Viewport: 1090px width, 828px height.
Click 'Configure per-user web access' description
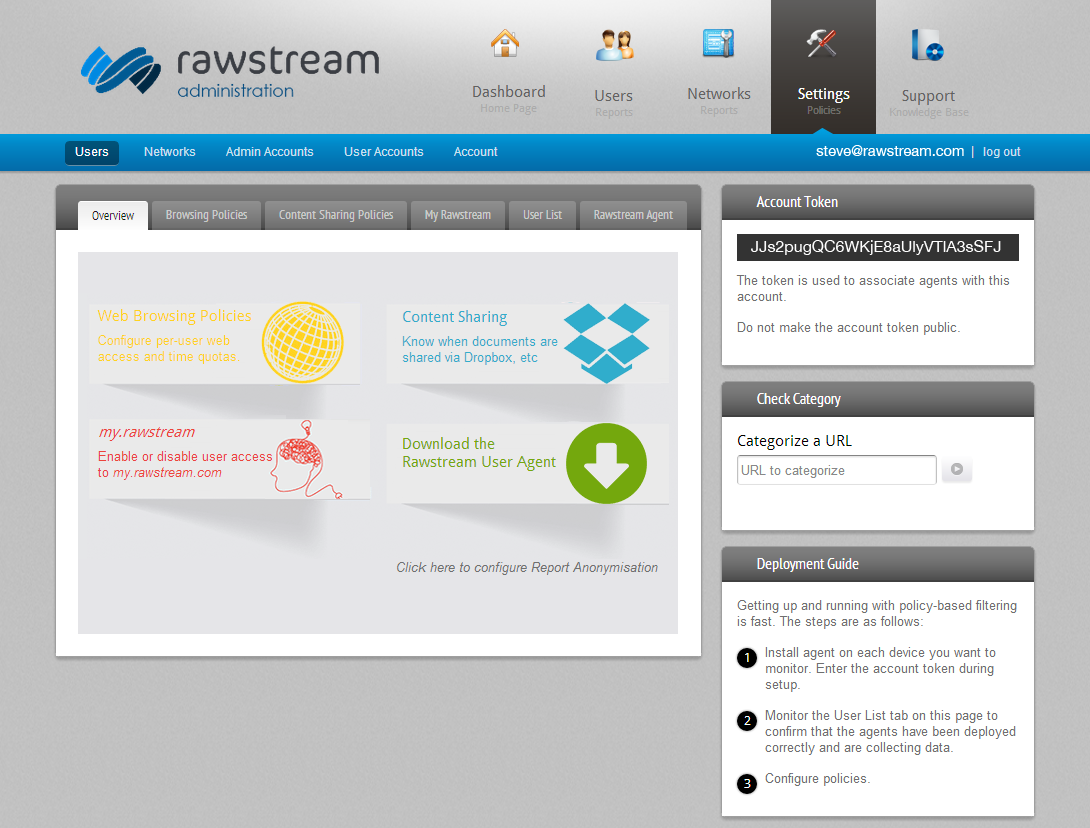[168, 348]
